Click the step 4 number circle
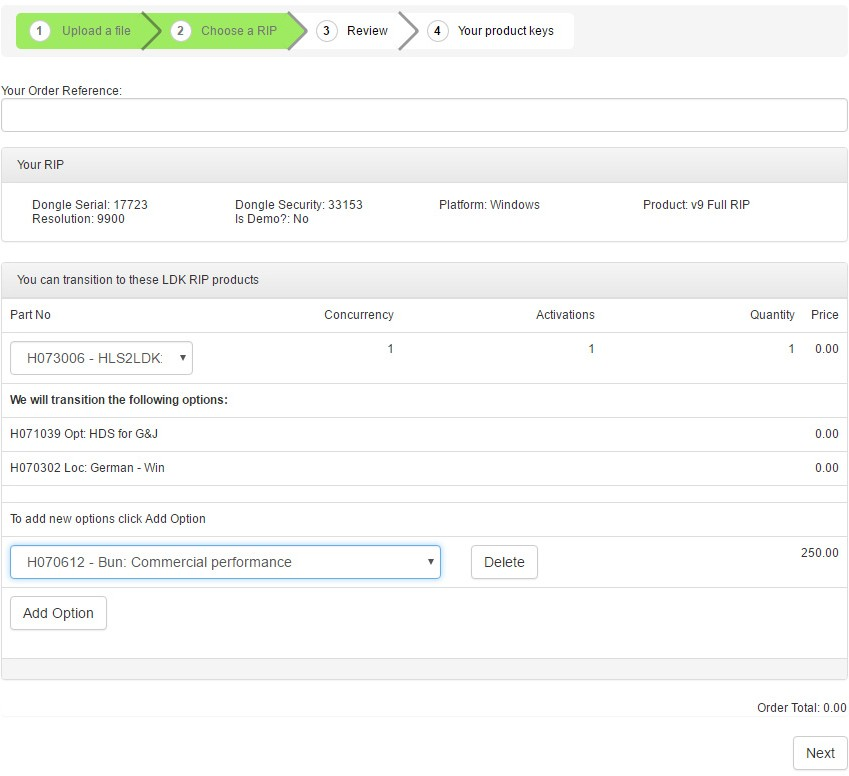Screen dimensions: 849x776 (x=437, y=31)
